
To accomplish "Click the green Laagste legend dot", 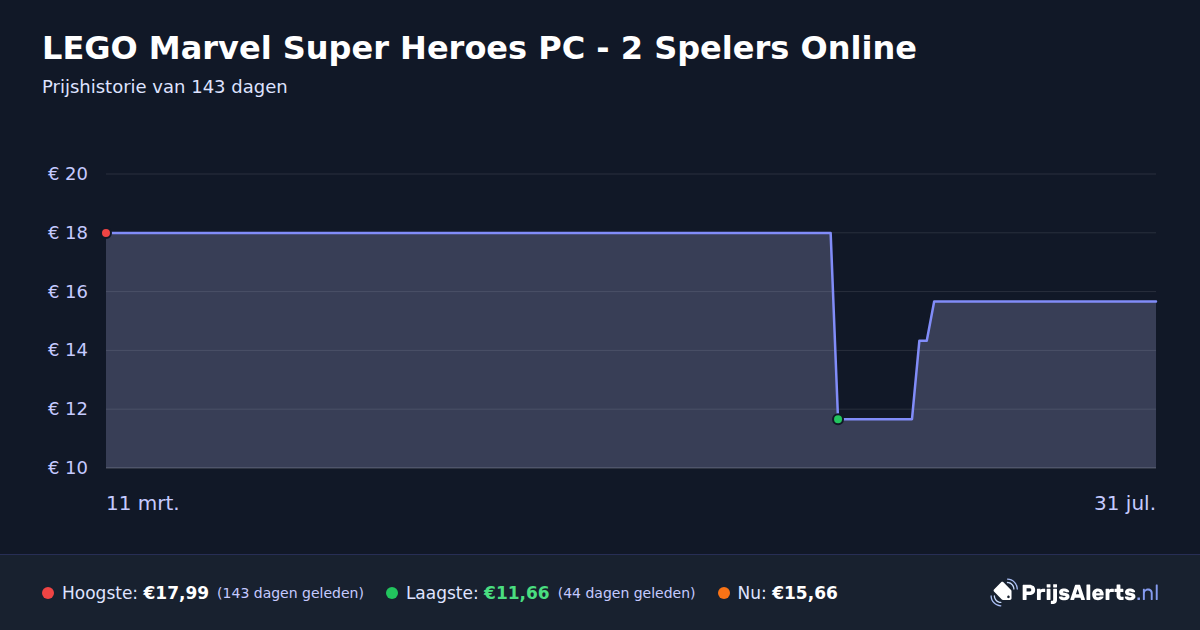I will pyautogui.click(x=392, y=593).
